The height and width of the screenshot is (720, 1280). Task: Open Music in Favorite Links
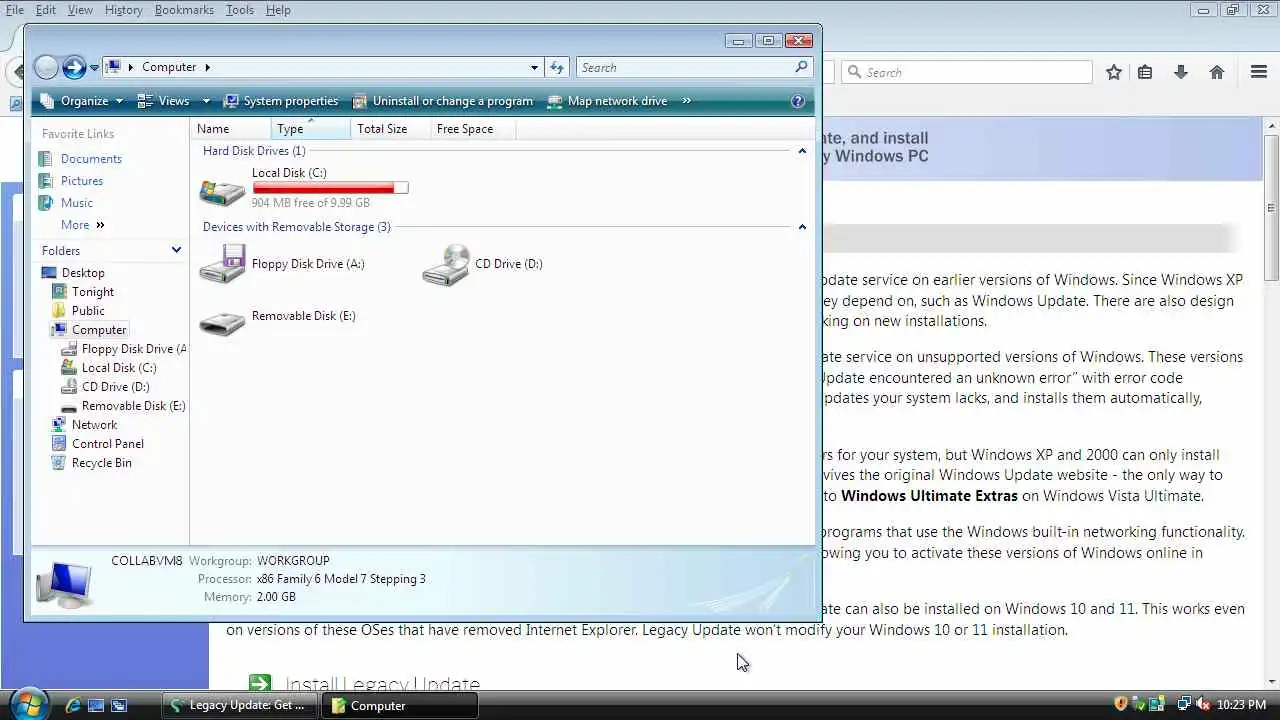[x=77, y=203]
